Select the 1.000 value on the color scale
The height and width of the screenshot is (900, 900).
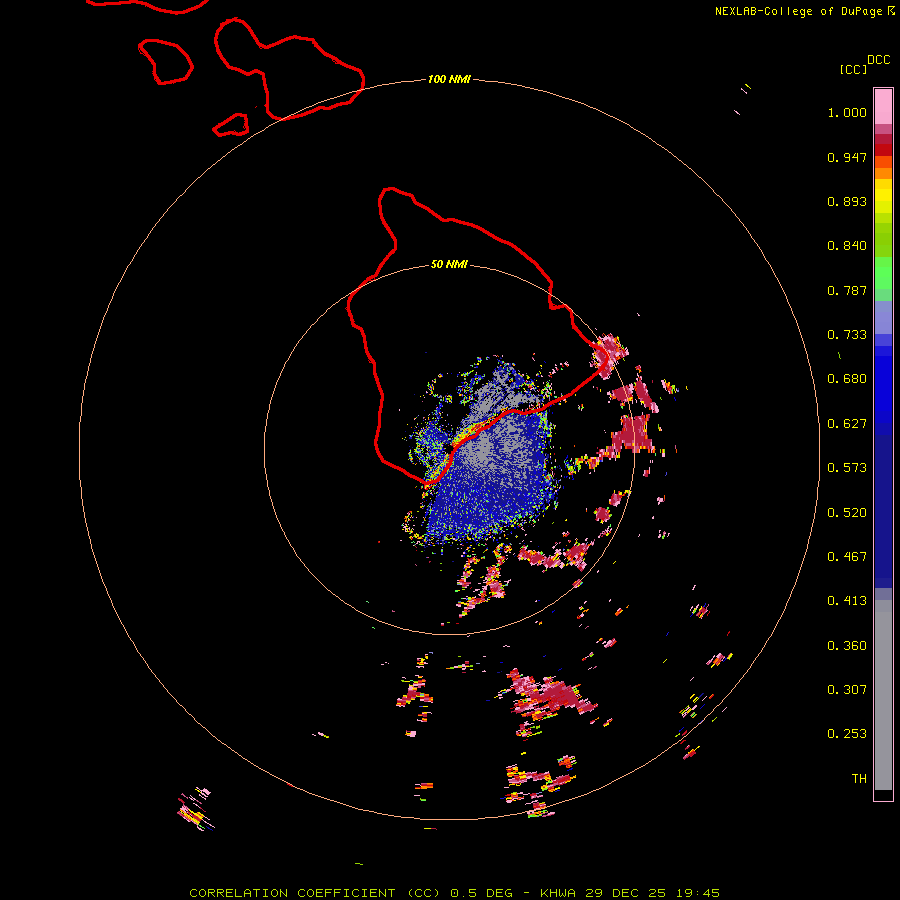click(847, 112)
